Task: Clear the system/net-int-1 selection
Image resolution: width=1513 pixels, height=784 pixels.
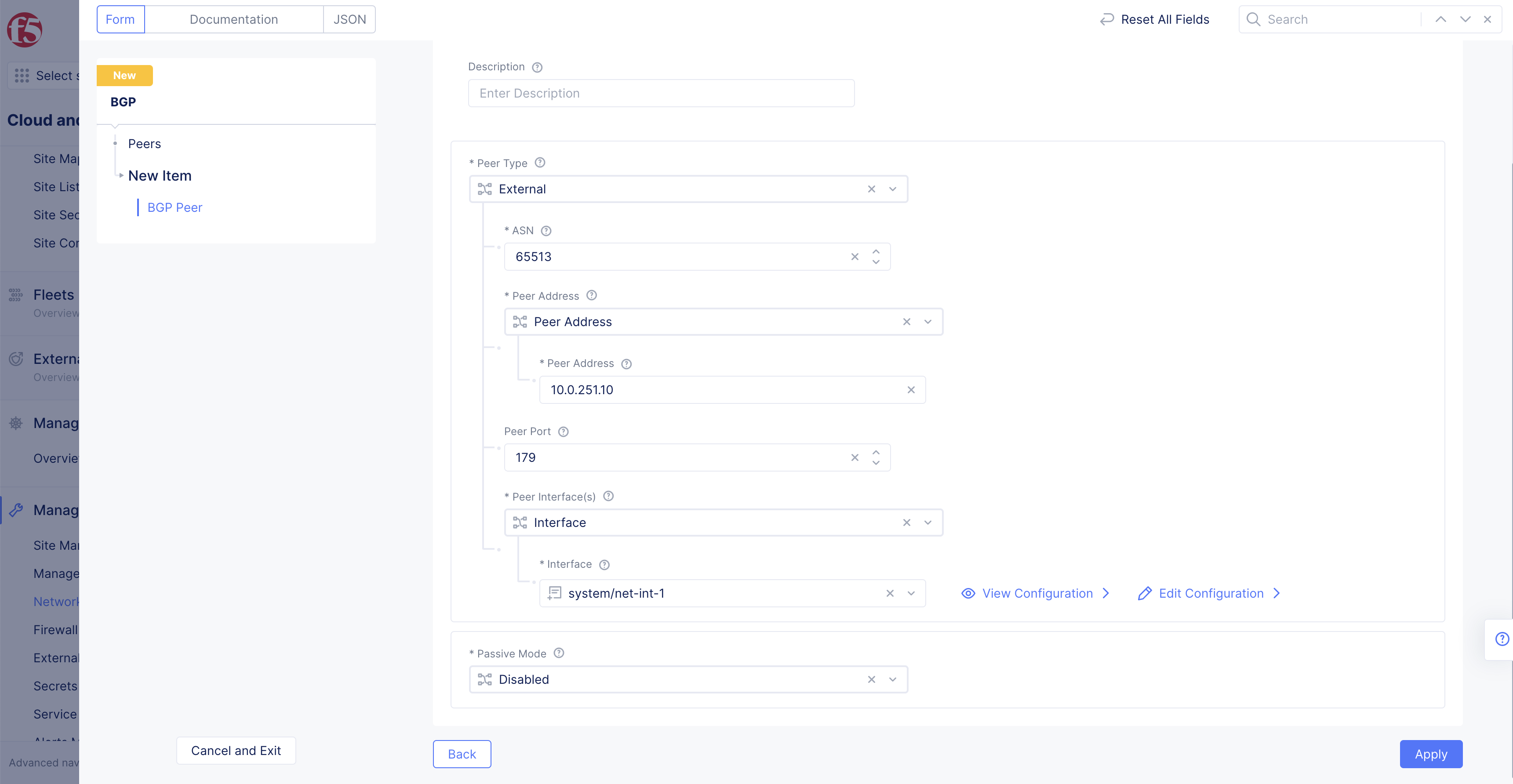Action: 890,593
